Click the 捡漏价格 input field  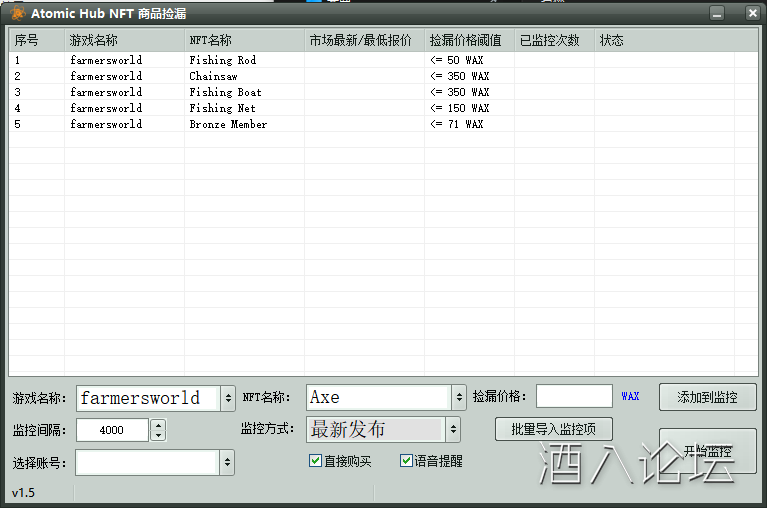pos(574,396)
